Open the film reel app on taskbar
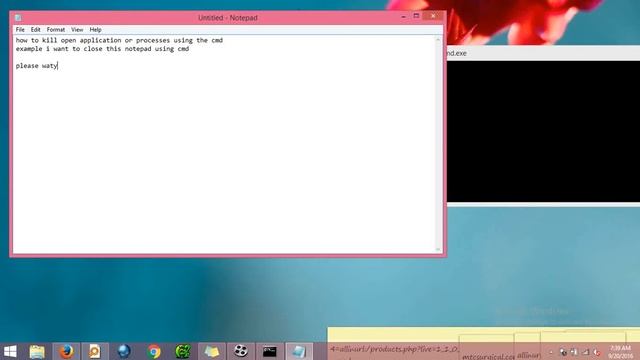Image resolution: width=640 pixels, height=360 pixels. tap(241, 351)
